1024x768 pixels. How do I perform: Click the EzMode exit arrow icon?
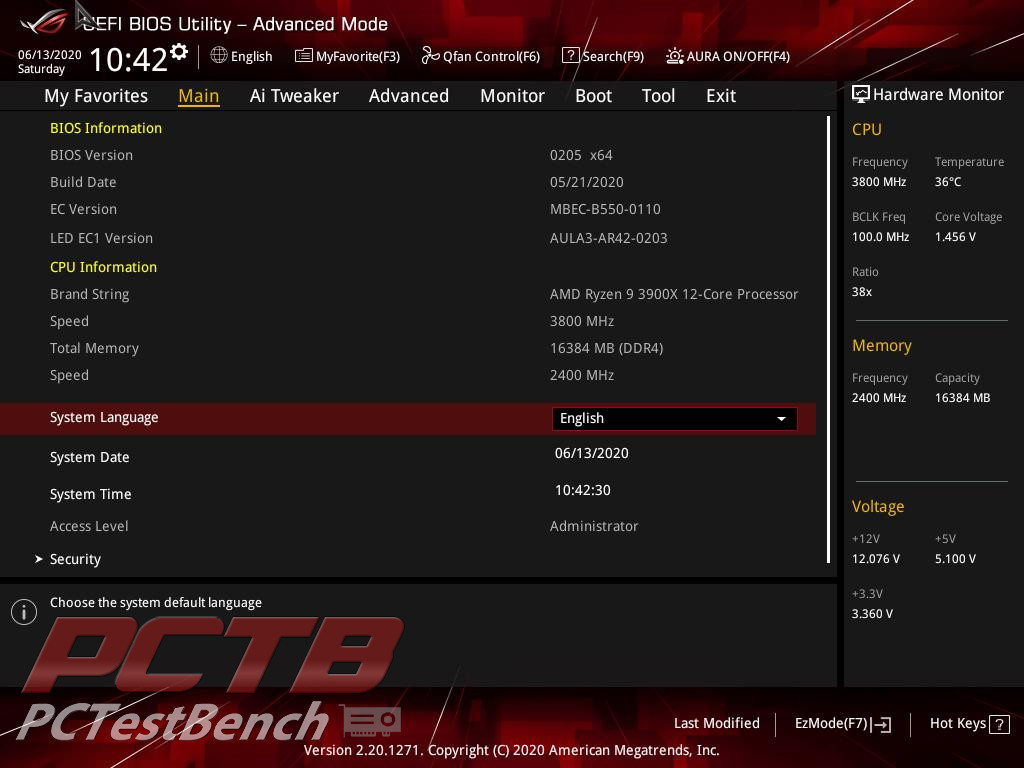tap(881, 724)
